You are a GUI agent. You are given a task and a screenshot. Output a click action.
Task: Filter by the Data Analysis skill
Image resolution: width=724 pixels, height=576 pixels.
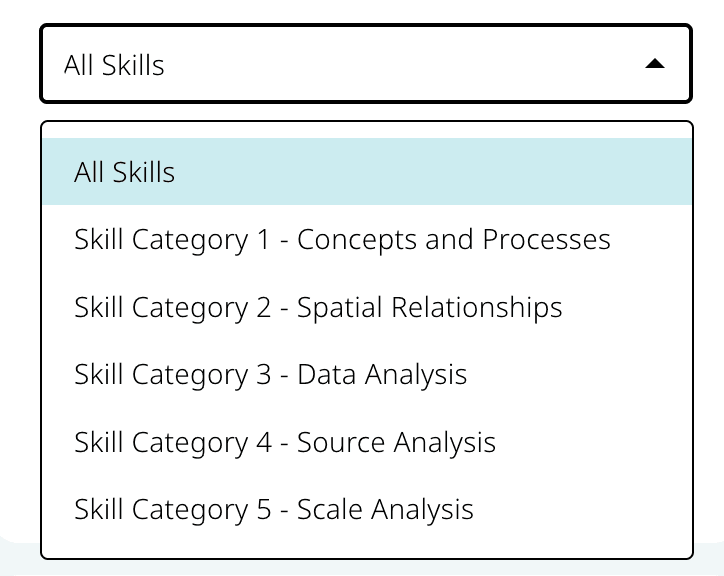[270, 375]
